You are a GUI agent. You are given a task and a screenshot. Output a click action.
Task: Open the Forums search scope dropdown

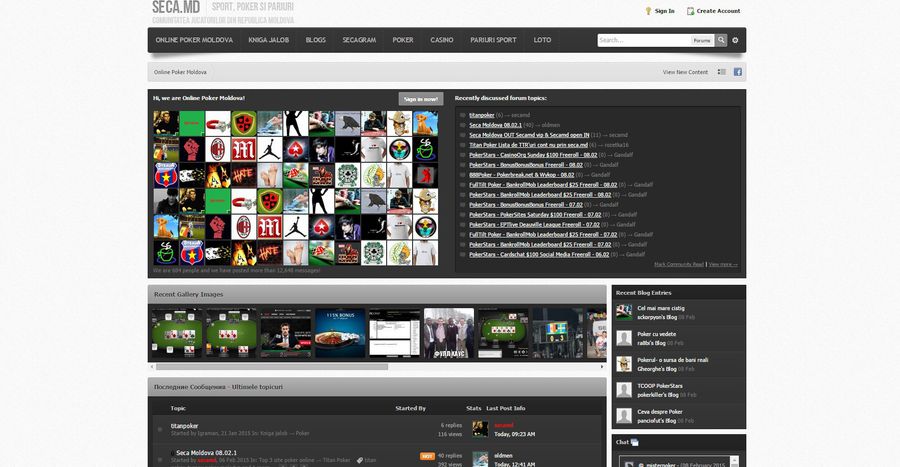[702, 40]
